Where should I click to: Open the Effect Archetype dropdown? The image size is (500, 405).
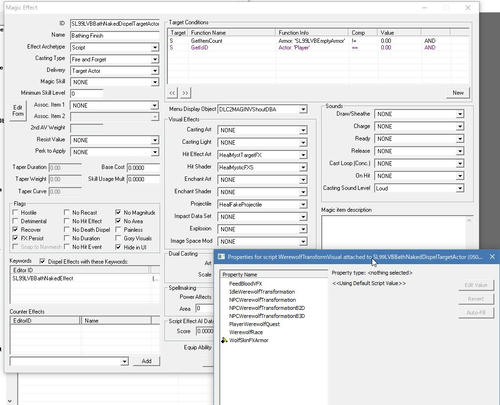click(155, 48)
